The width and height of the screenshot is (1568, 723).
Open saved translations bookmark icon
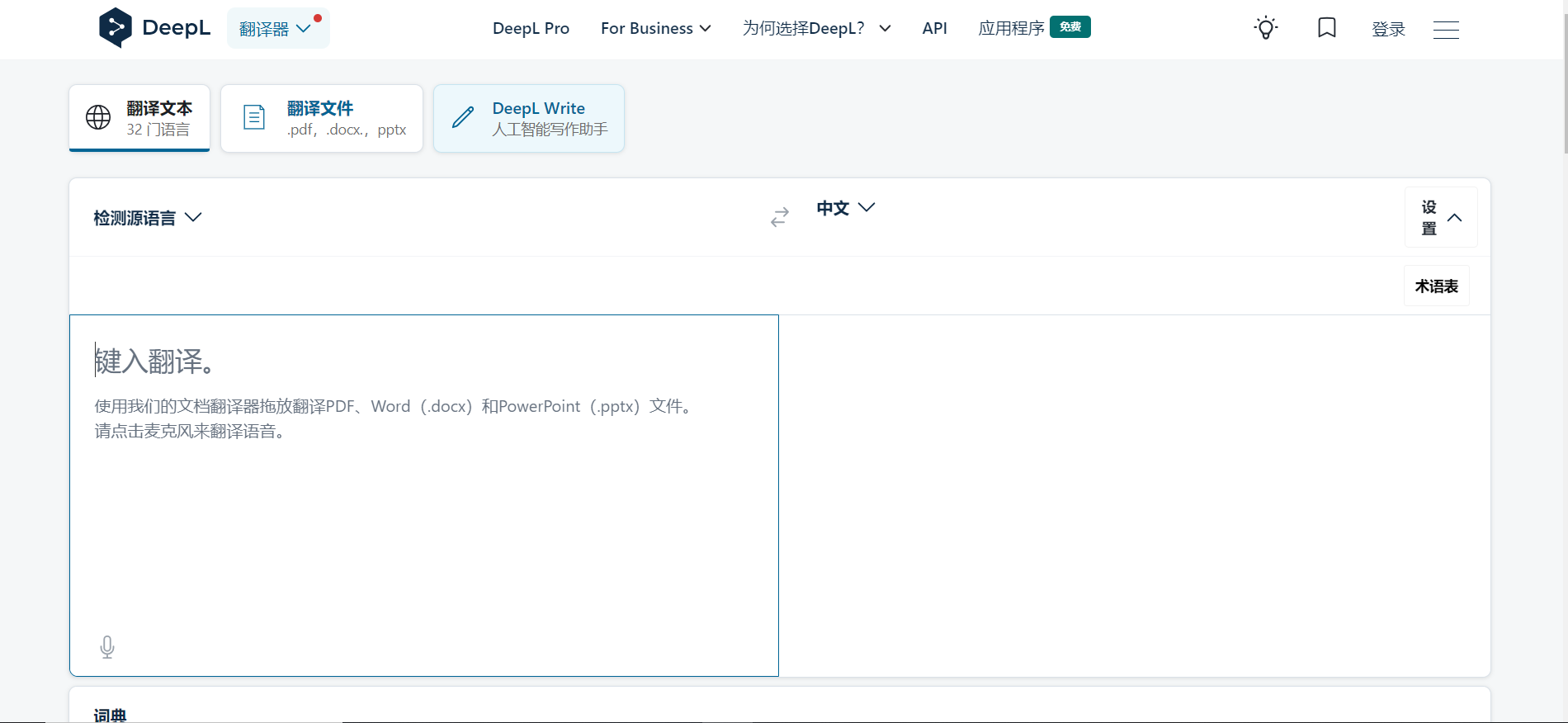click(1326, 28)
